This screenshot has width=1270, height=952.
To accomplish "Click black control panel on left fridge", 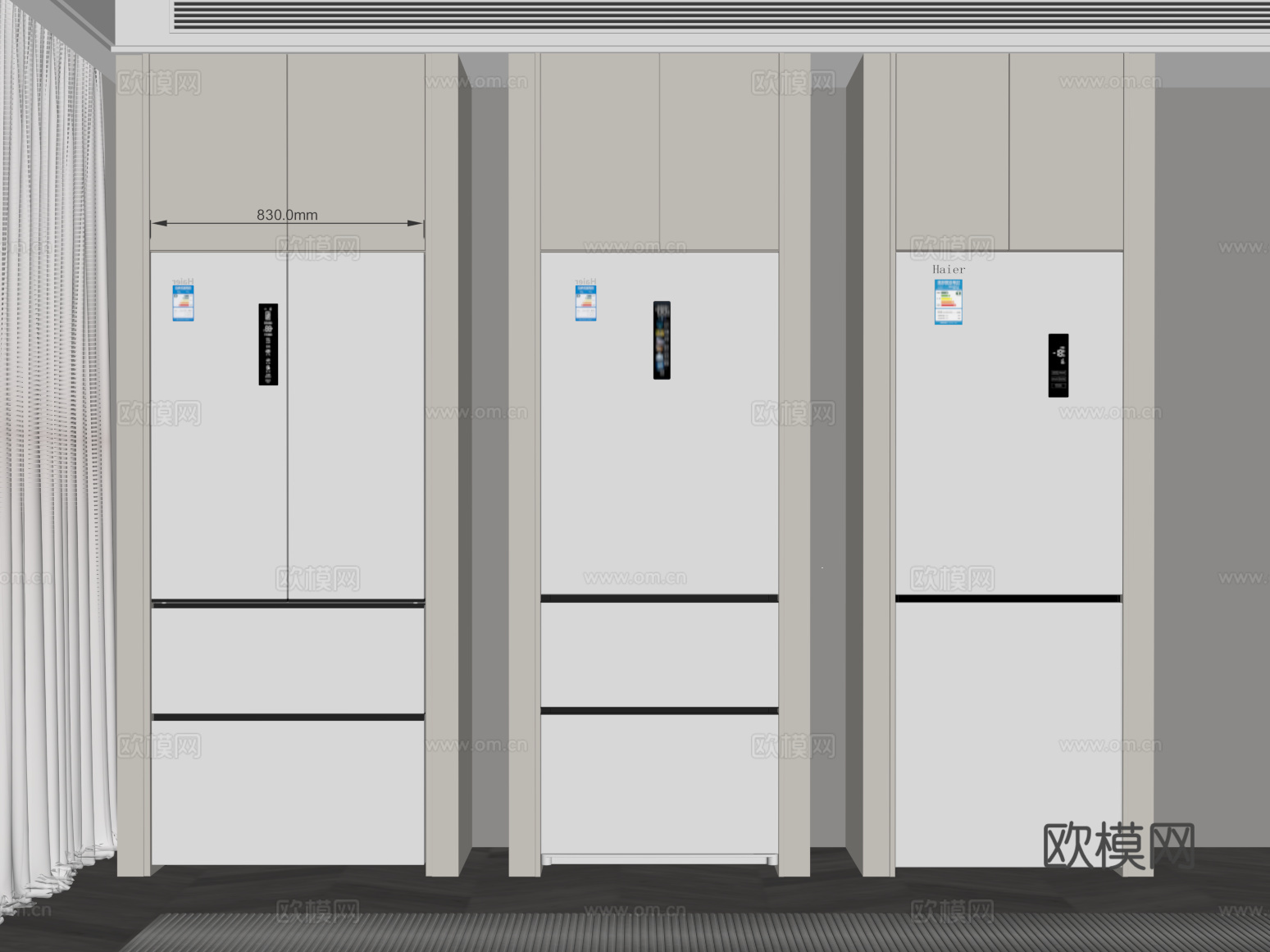I will click(x=268, y=344).
